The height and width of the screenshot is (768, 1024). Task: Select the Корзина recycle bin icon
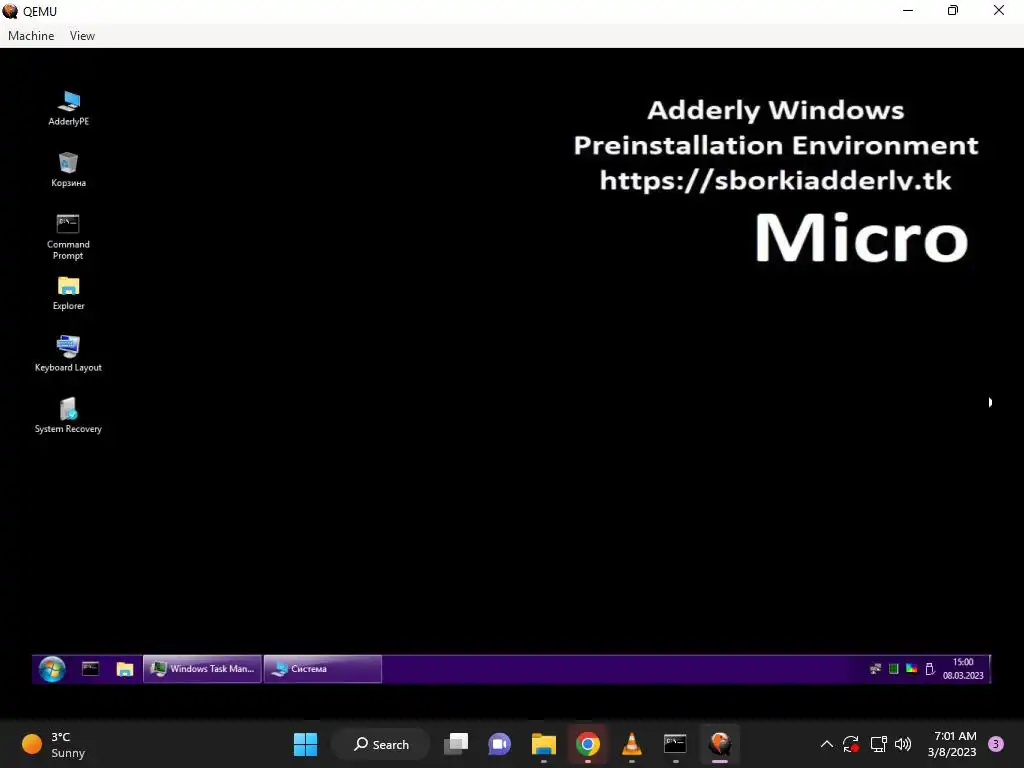pos(69,170)
